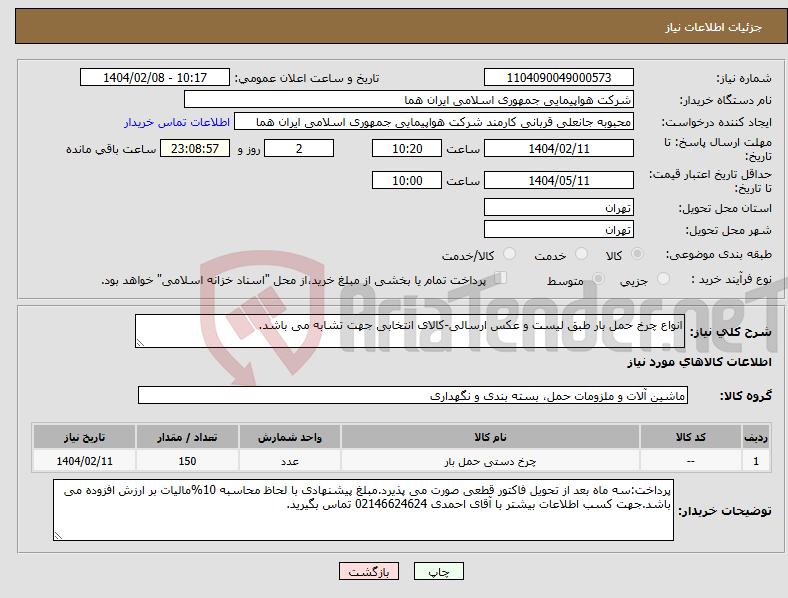Screen dimensions: 788x598
Task: Click the بازگشت back button
Action: tap(369, 571)
